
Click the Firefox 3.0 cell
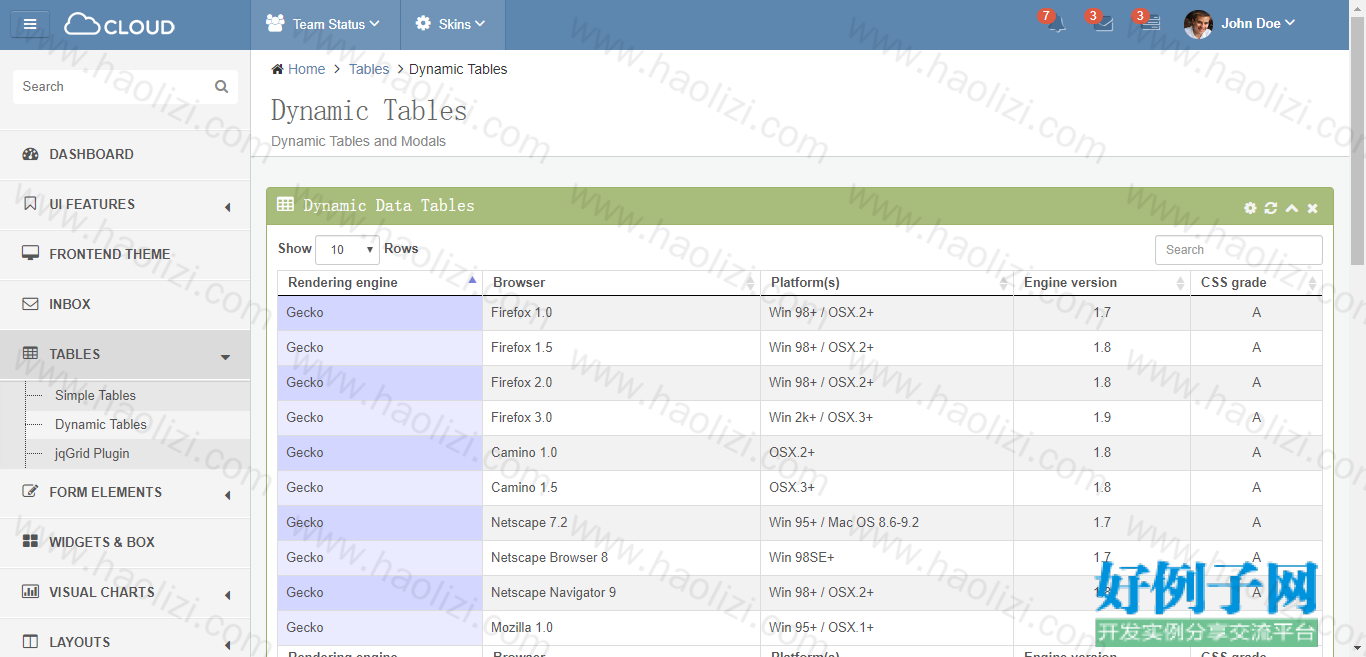pos(621,418)
